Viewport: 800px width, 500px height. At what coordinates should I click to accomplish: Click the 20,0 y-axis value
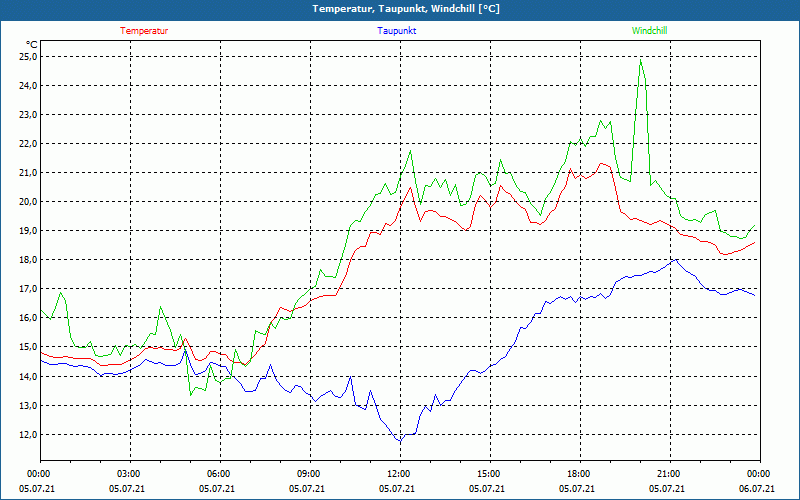(x=29, y=202)
